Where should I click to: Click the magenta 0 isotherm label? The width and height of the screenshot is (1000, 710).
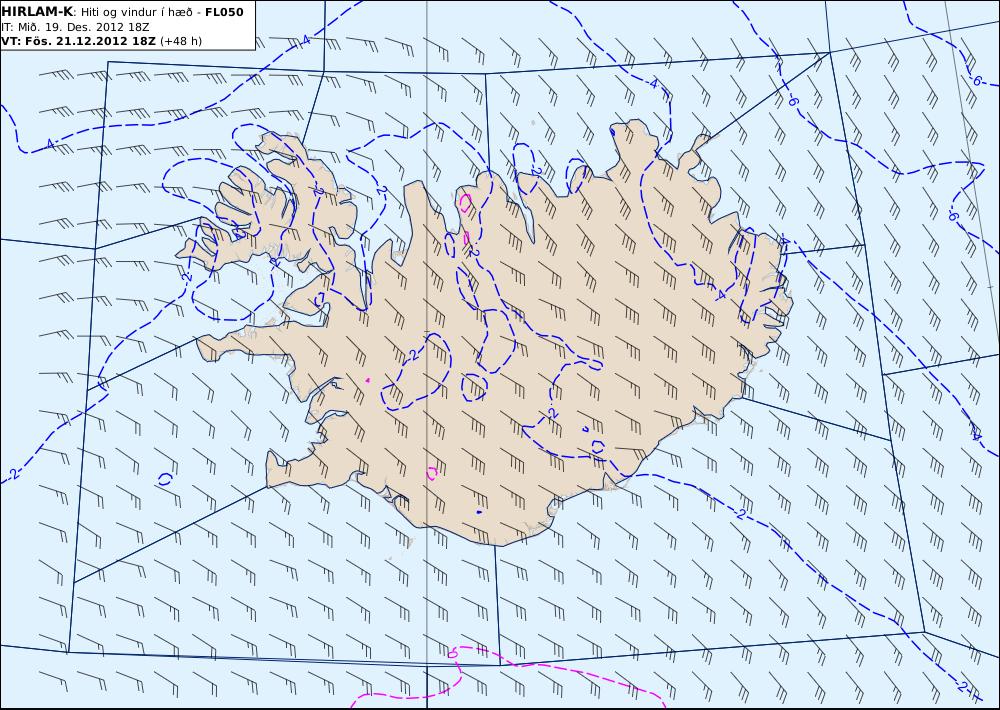[453, 653]
